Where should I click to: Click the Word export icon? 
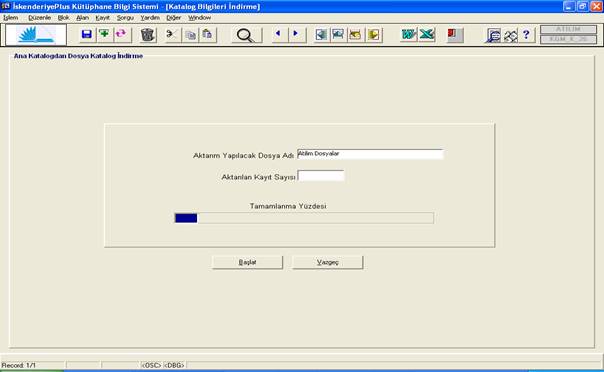coord(408,35)
